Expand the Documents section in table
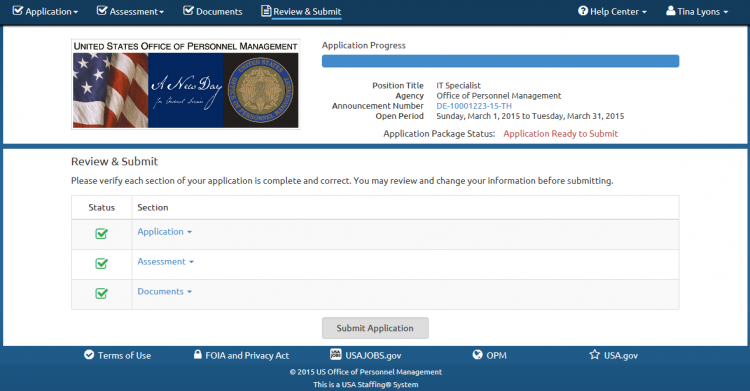Viewport: 750px width, 391px height. click(x=165, y=291)
